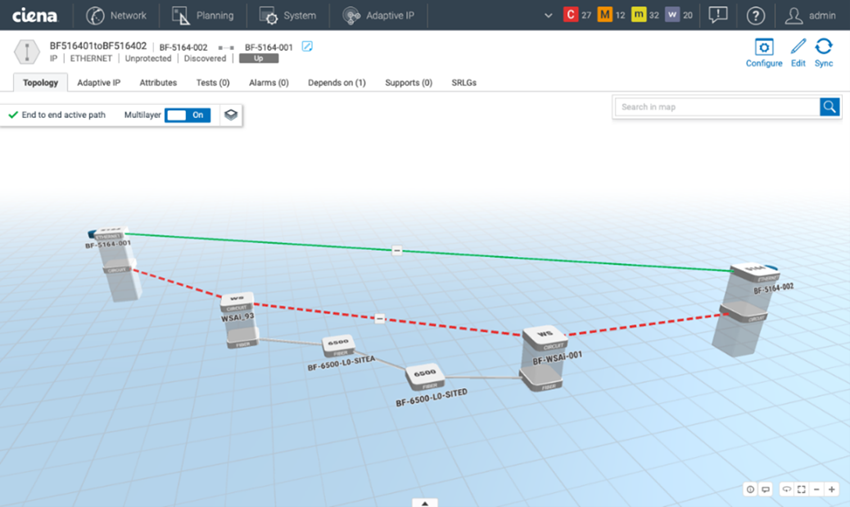Click the Up status badge
This screenshot has width=850, height=507.
coord(259,59)
